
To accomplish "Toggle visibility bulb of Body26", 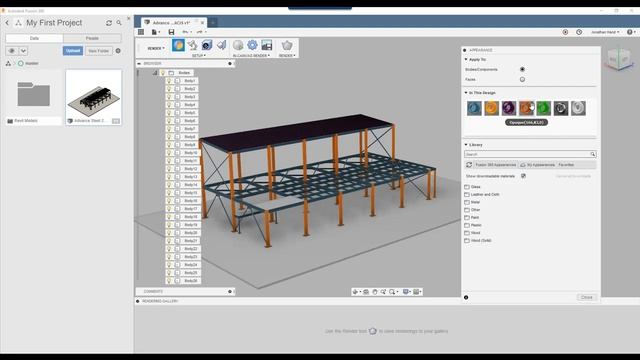I will click(169, 281).
